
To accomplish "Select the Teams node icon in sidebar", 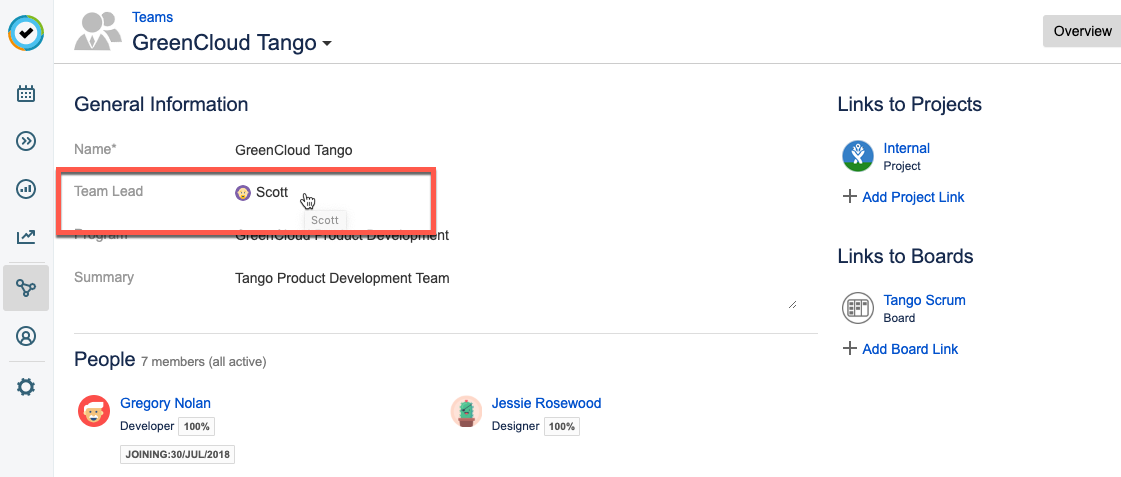I will [26, 288].
